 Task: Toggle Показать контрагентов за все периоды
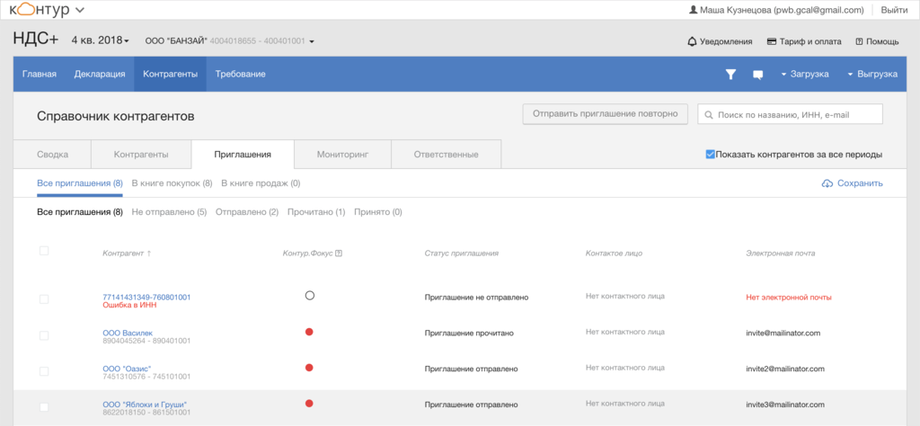point(710,155)
